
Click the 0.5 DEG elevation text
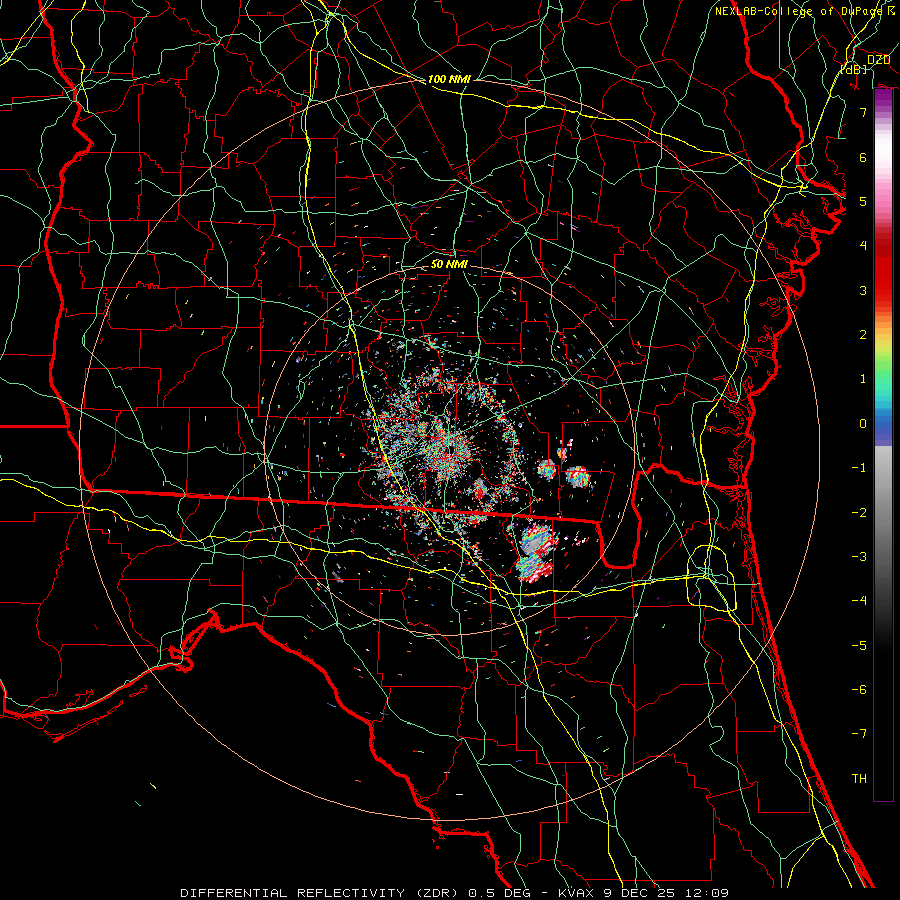click(x=499, y=893)
